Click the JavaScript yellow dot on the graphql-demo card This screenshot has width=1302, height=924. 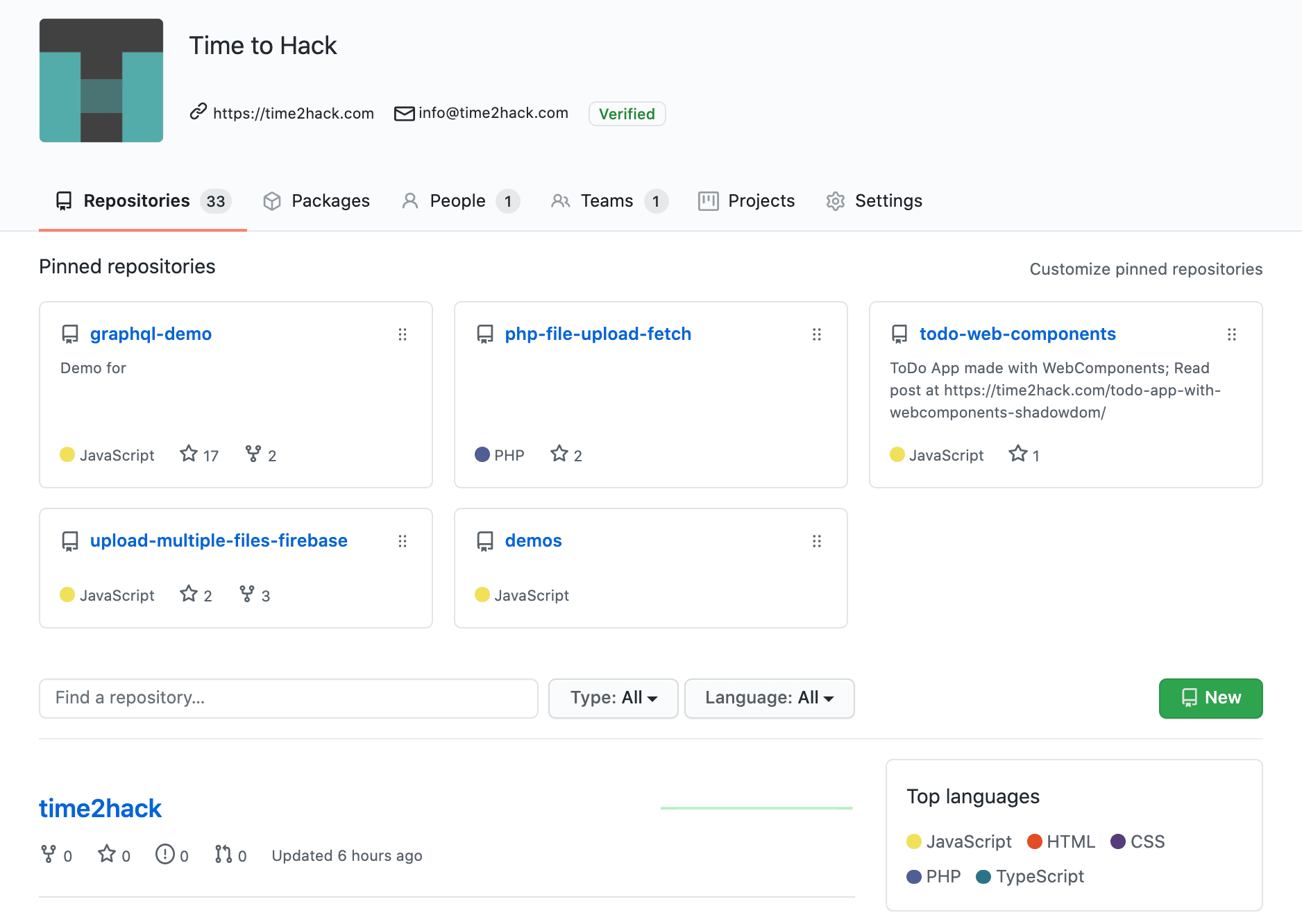click(x=67, y=454)
